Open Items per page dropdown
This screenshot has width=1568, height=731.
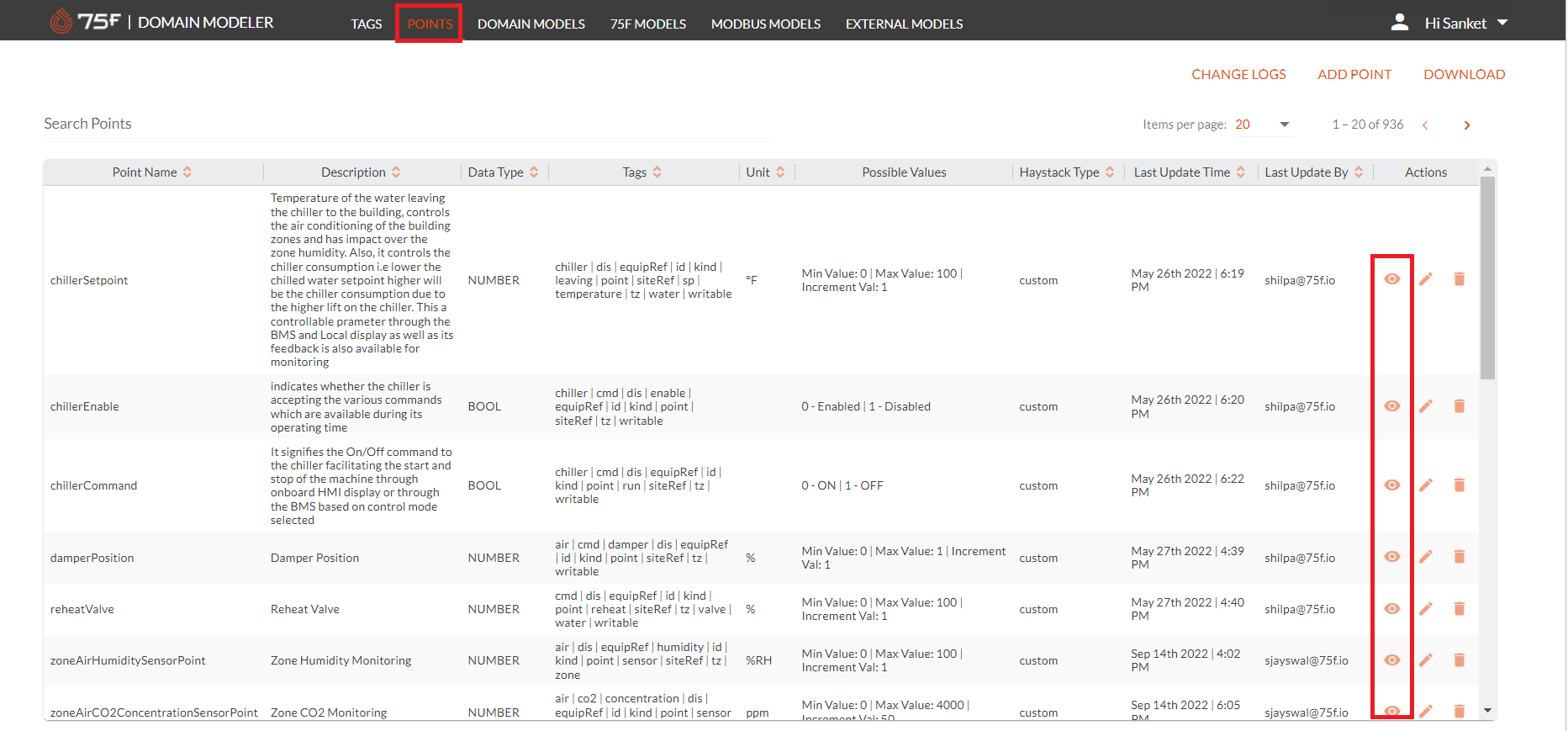(x=1263, y=124)
